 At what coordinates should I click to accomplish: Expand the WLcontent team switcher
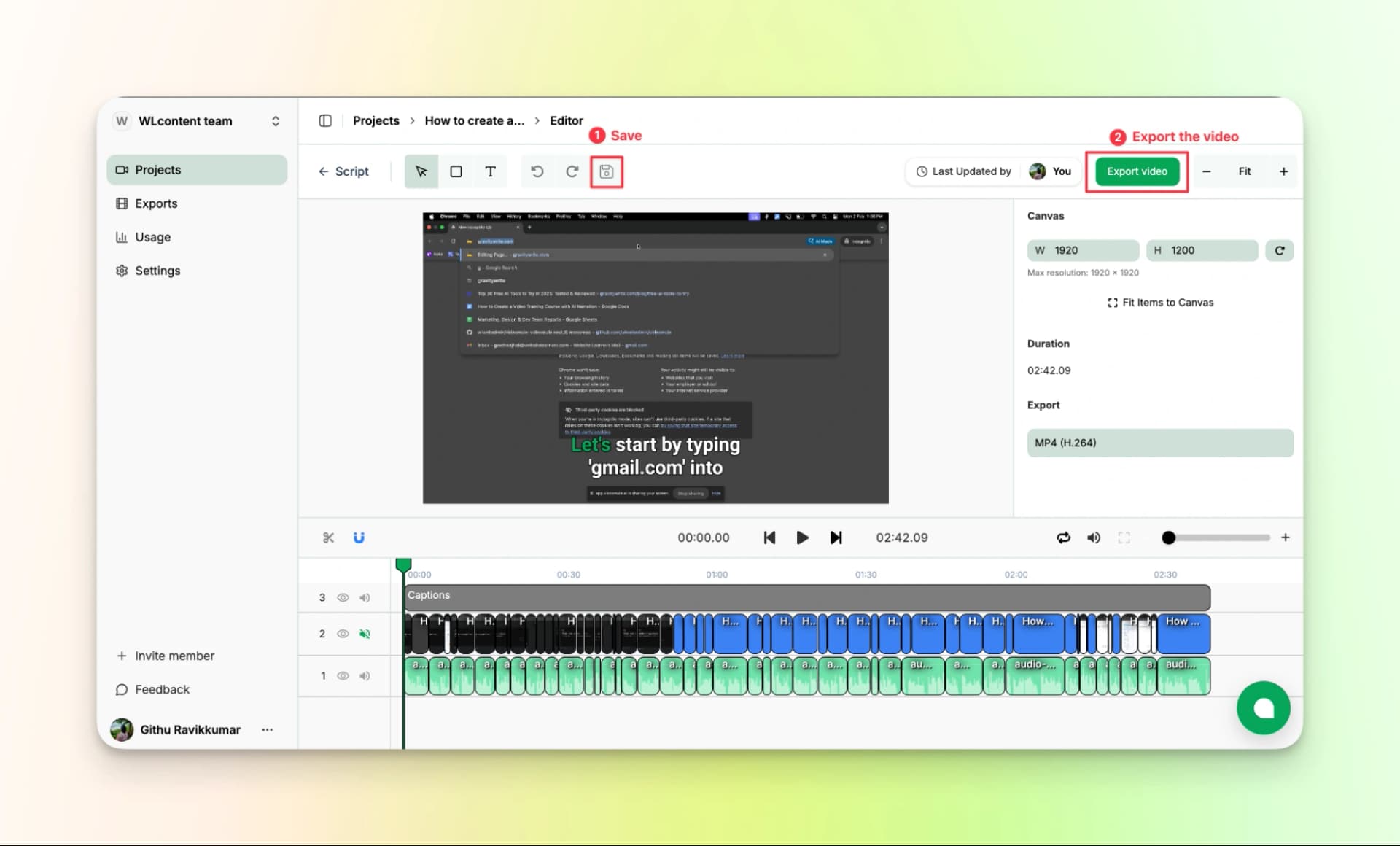[275, 121]
